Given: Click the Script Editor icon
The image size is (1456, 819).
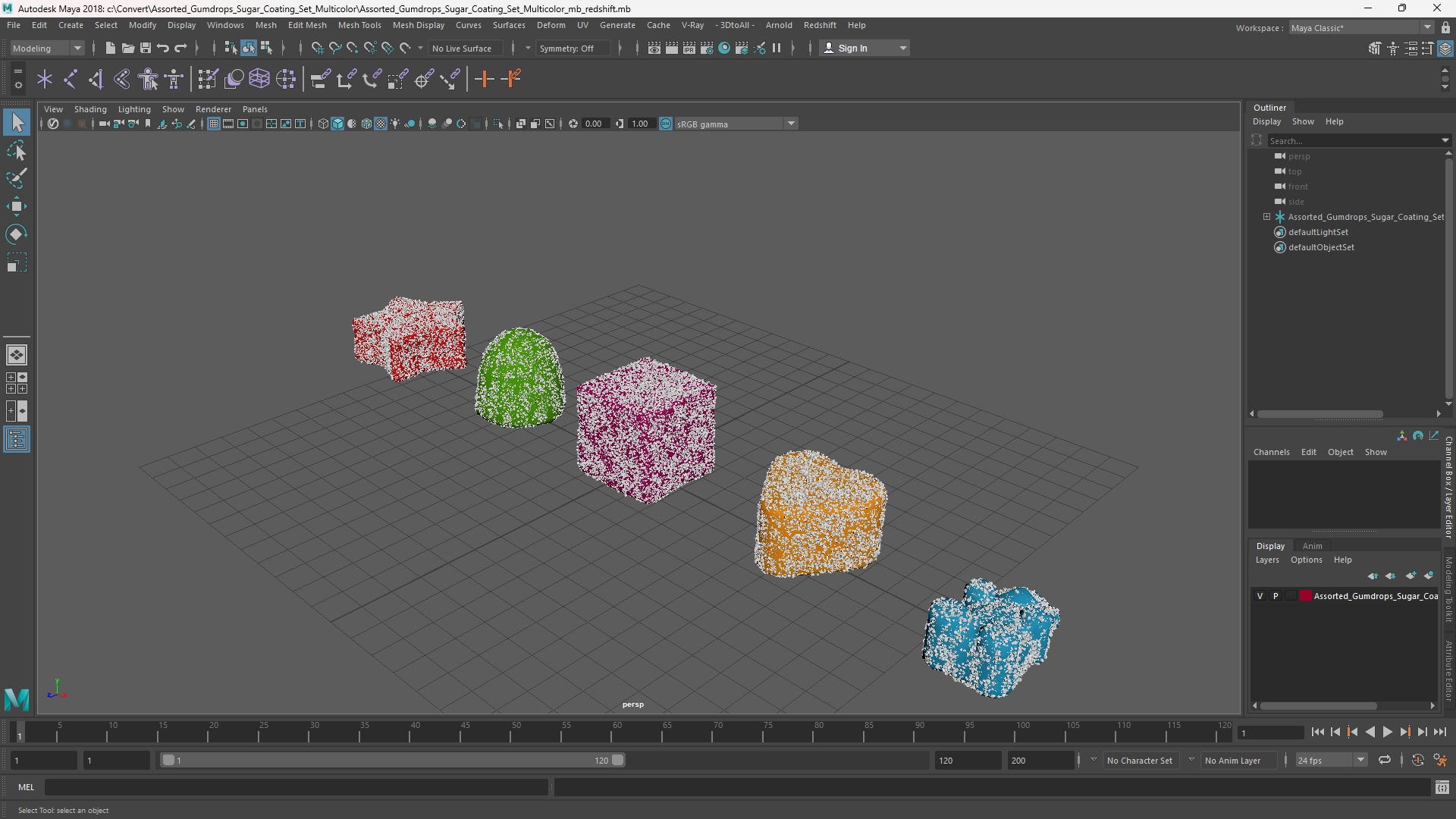Looking at the screenshot, I should [x=1442, y=787].
